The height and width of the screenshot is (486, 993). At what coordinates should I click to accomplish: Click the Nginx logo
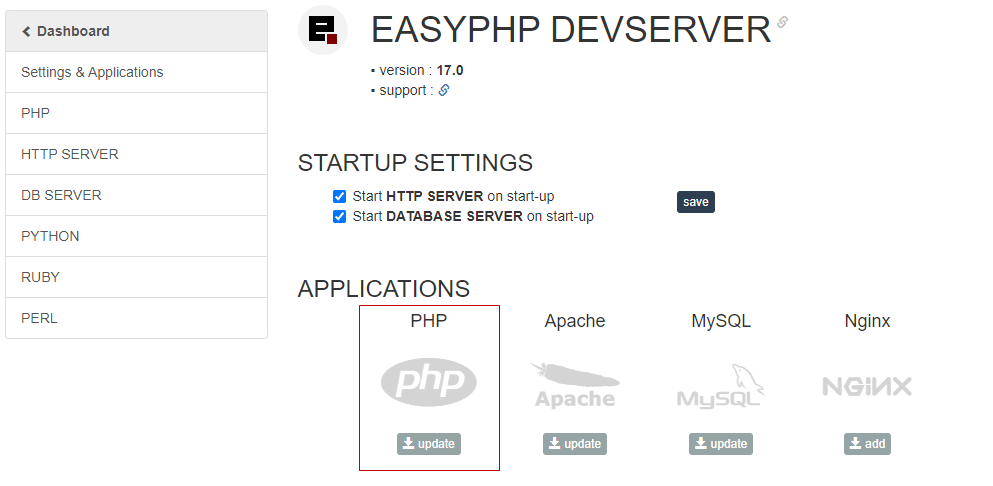867,386
